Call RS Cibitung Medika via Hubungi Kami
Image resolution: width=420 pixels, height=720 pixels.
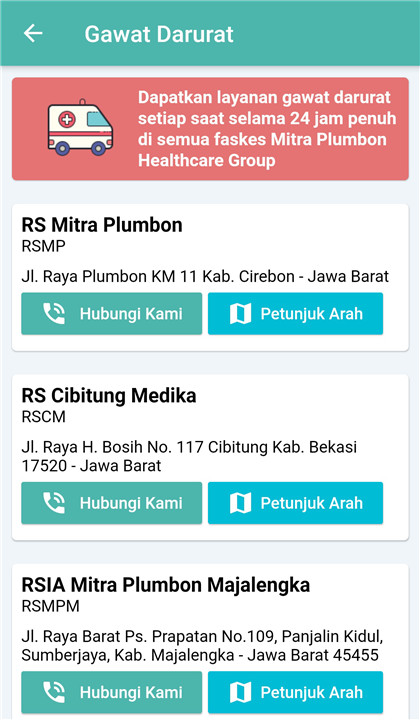point(112,503)
